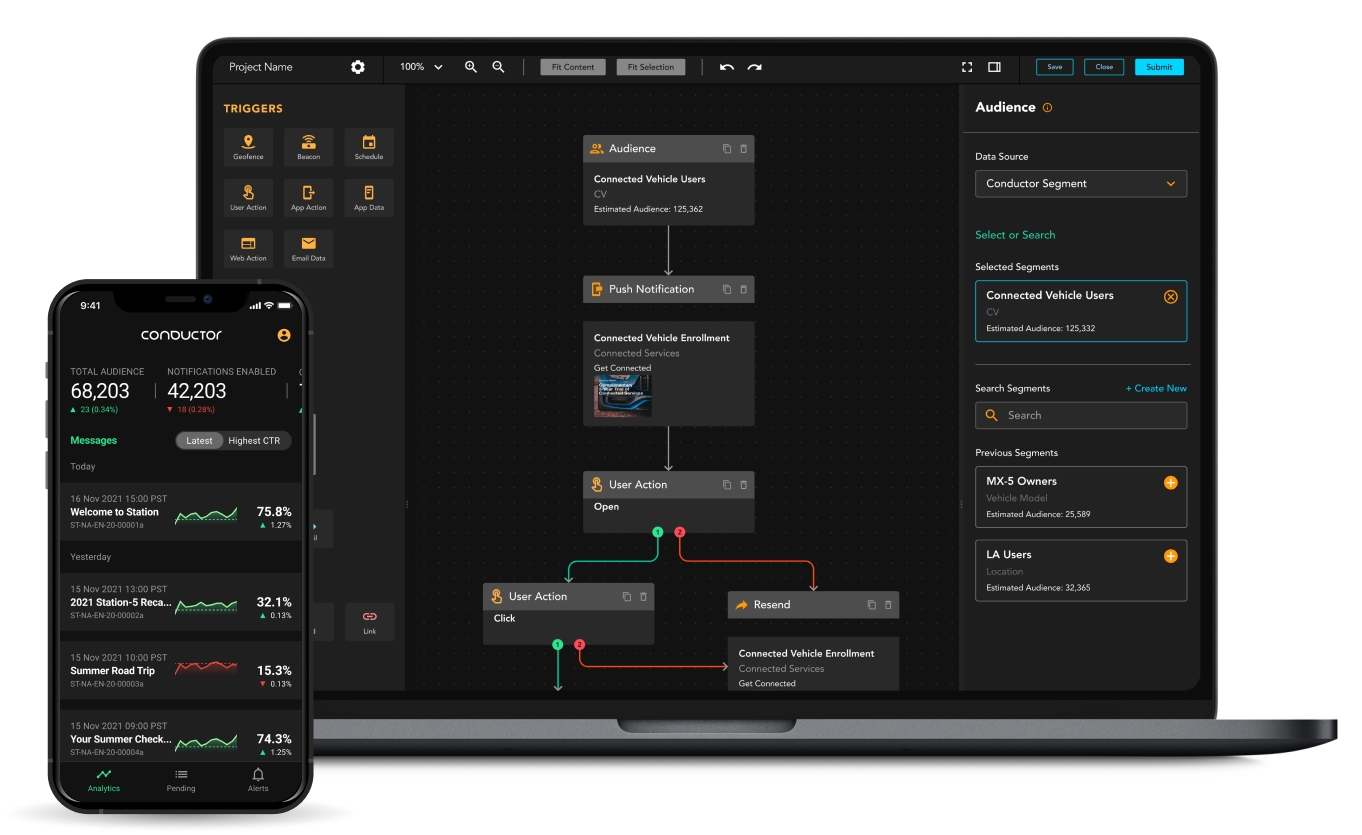This screenshot has height=835, width=1362.
Task: Open the 100% zoom level dropdown
Action: pos(421,67)
